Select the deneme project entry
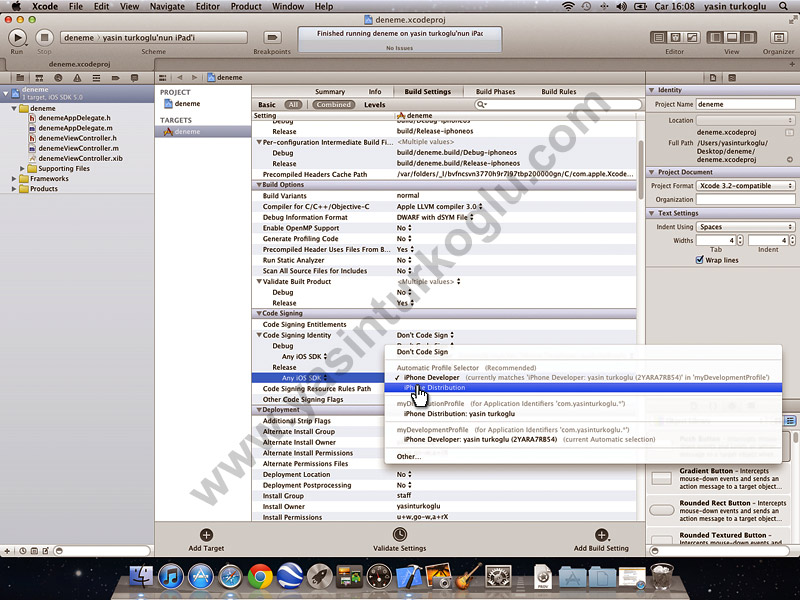Viewport: 800px width, 600px height. pos(187,104)
